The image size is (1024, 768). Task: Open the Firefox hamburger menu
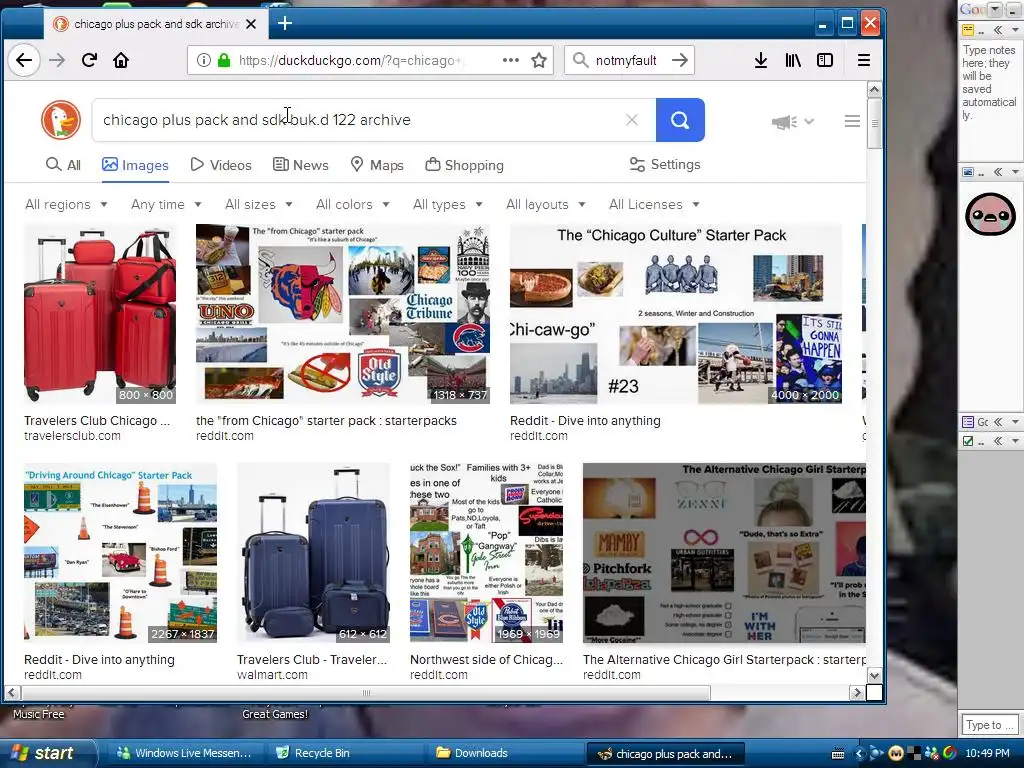[x=863, y=60]
